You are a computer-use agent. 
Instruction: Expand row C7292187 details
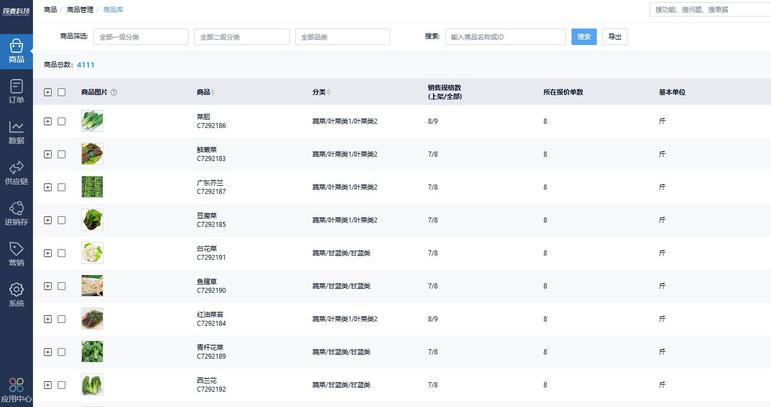(x=48, y=187)
